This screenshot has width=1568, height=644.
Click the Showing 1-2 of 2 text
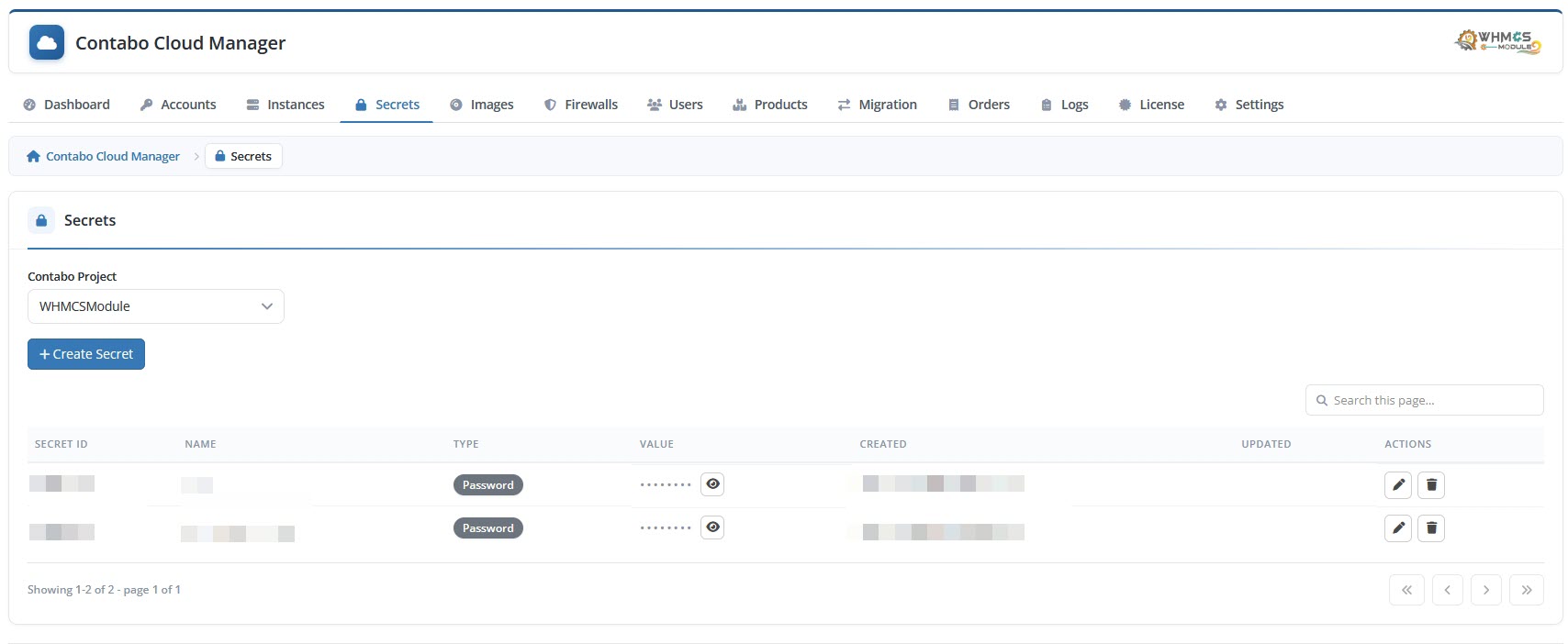104,589
